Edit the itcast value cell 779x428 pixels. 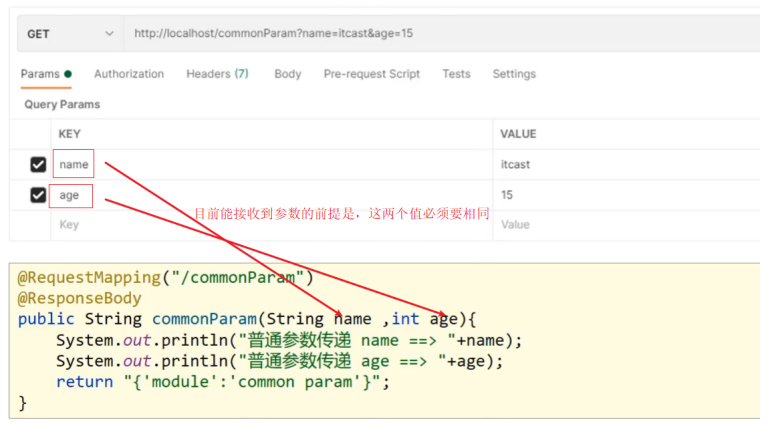(x=626, y=165)
